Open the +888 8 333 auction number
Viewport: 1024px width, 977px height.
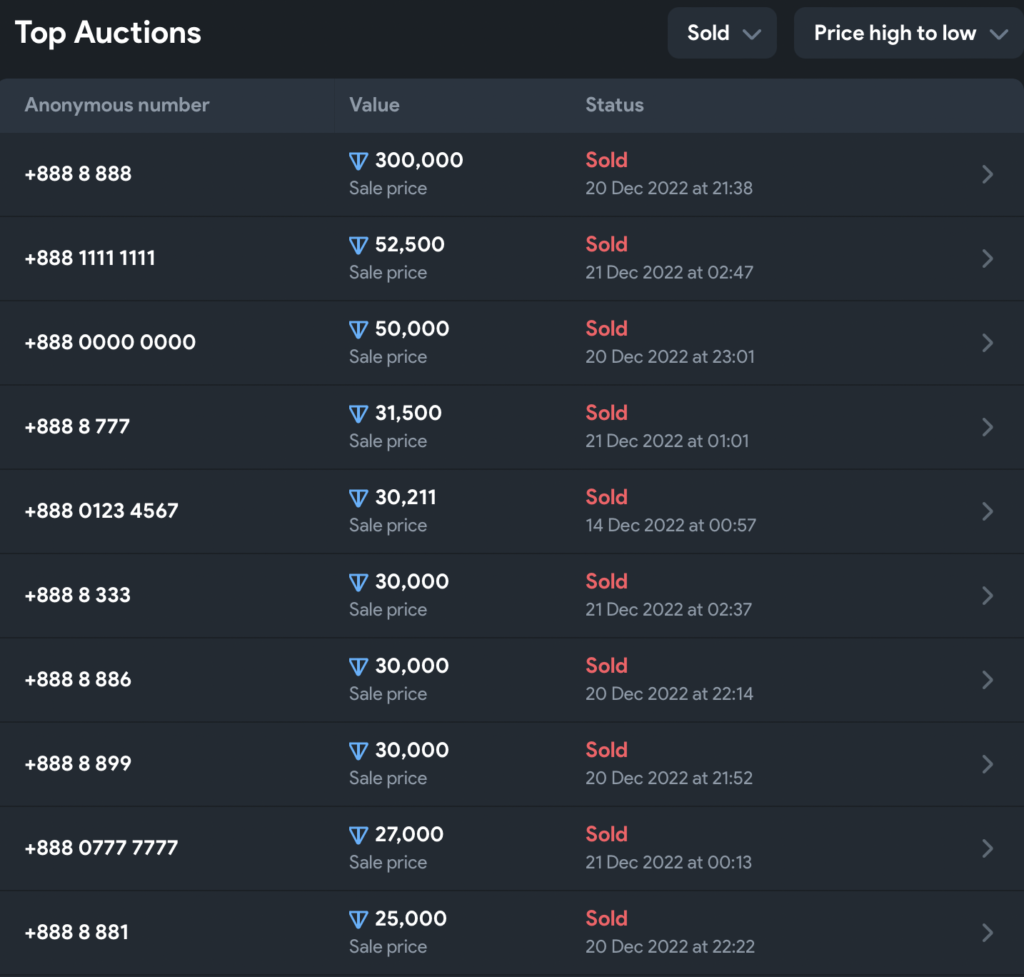(x=78, y=595)
